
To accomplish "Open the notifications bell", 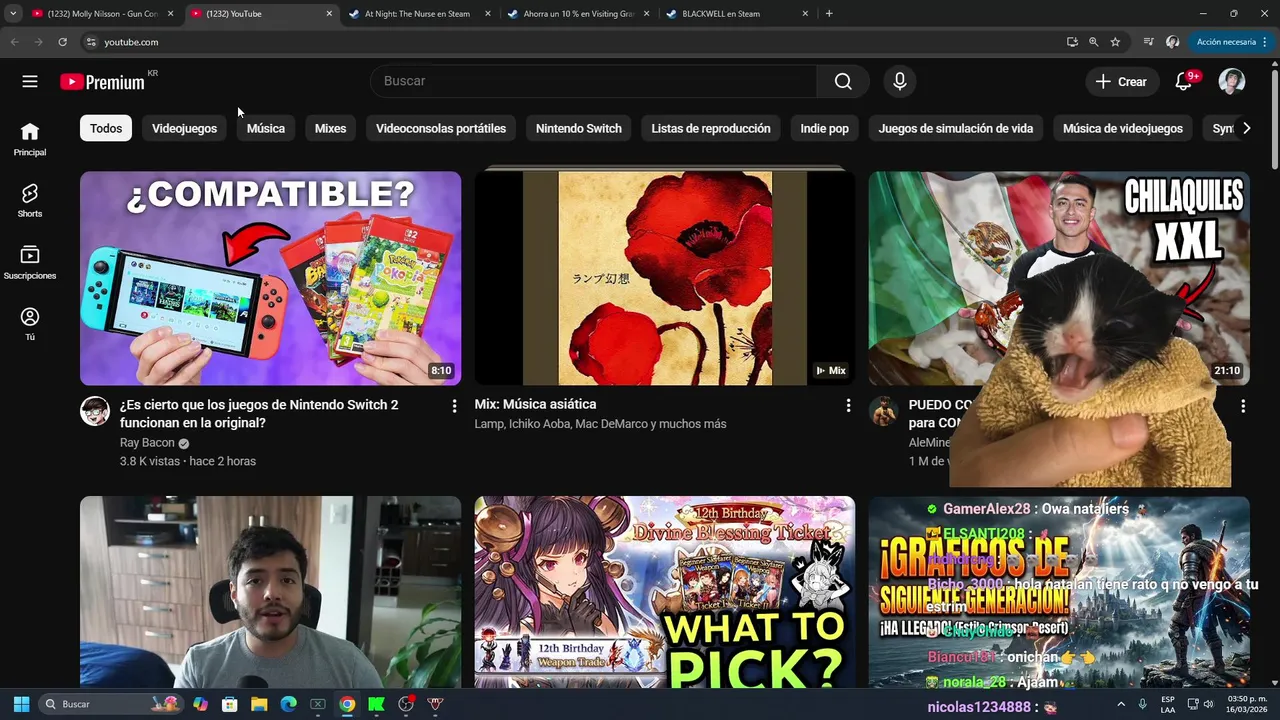I will tap(1183, 81).
